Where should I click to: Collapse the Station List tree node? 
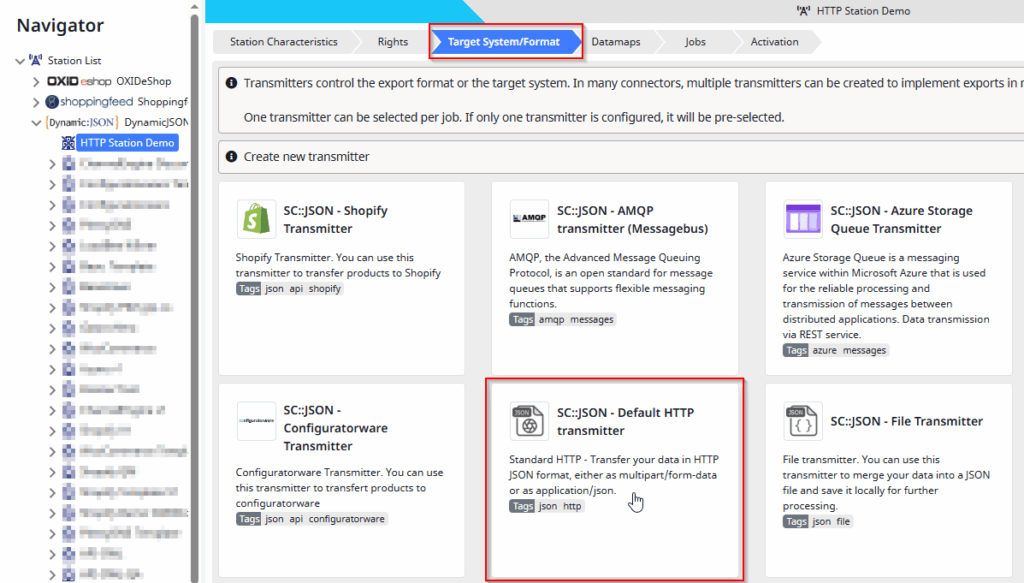coord(19,60)
